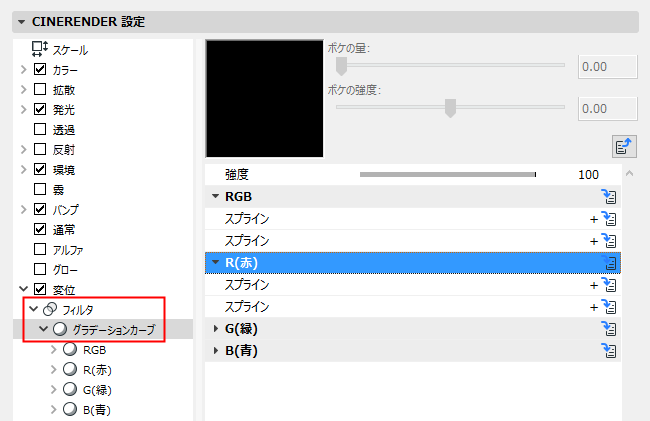Click the ボケの量 value input field
The image size is (650, 421).
pos(607,67)
